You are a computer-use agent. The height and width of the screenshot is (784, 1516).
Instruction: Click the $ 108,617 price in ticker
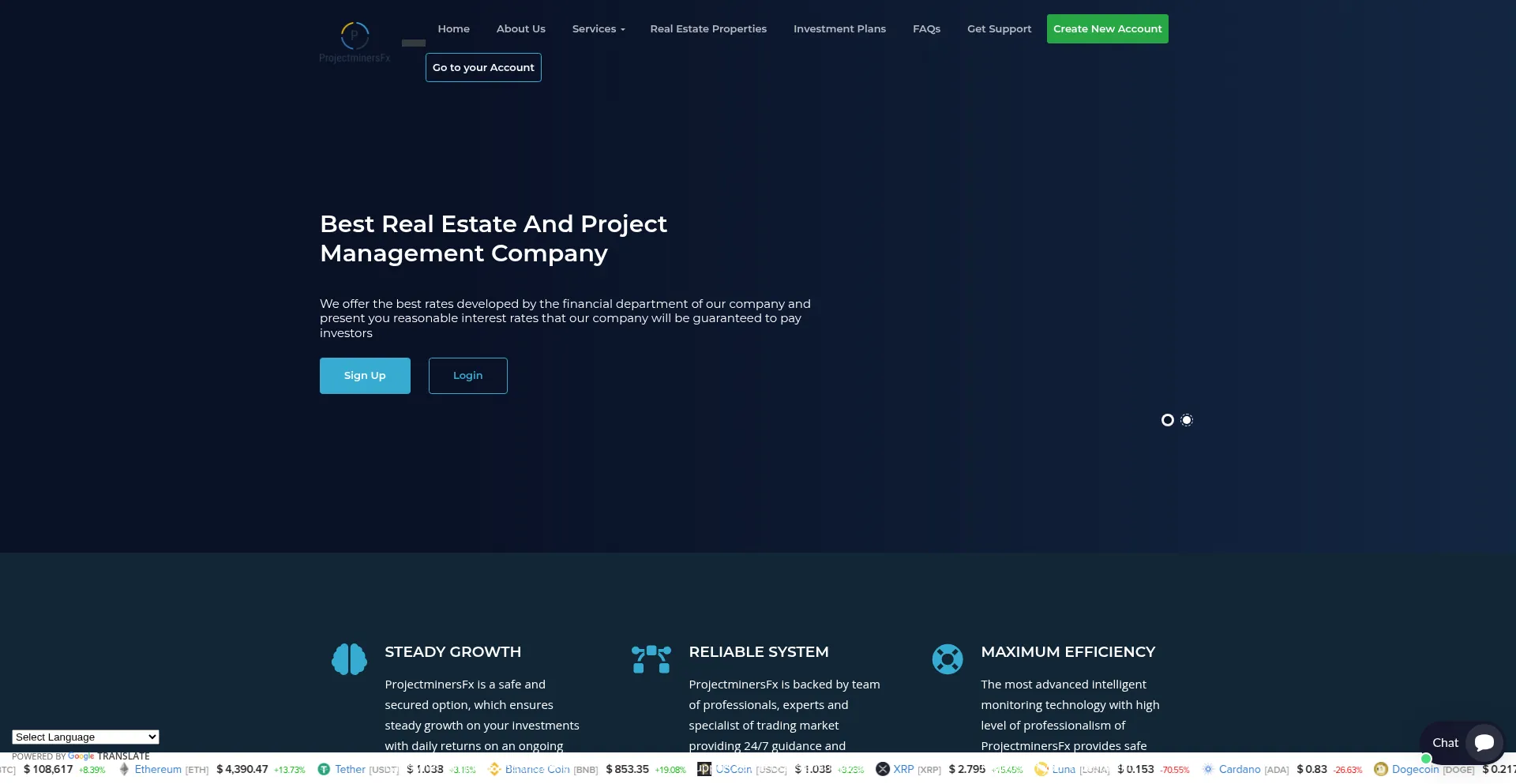[48, 769]
